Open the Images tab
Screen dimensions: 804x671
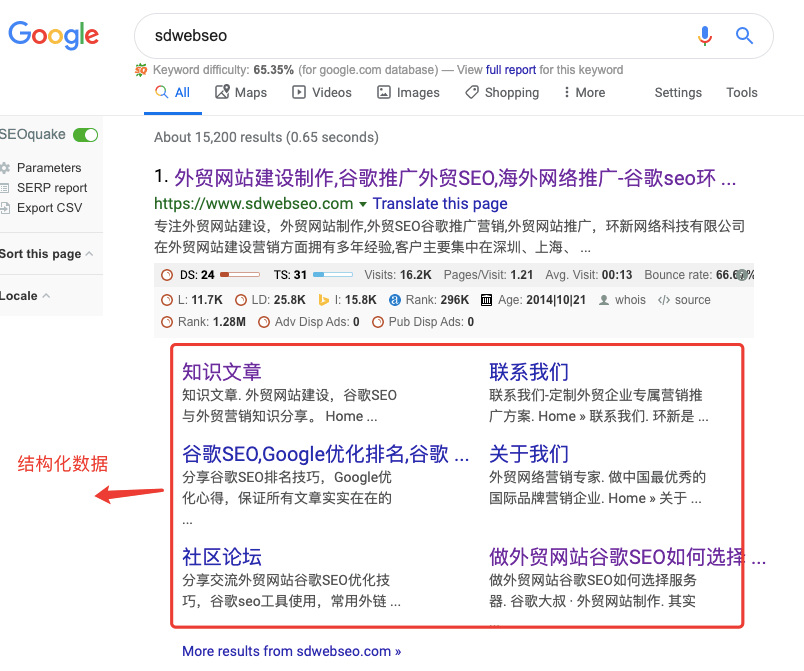coord(409,92)
